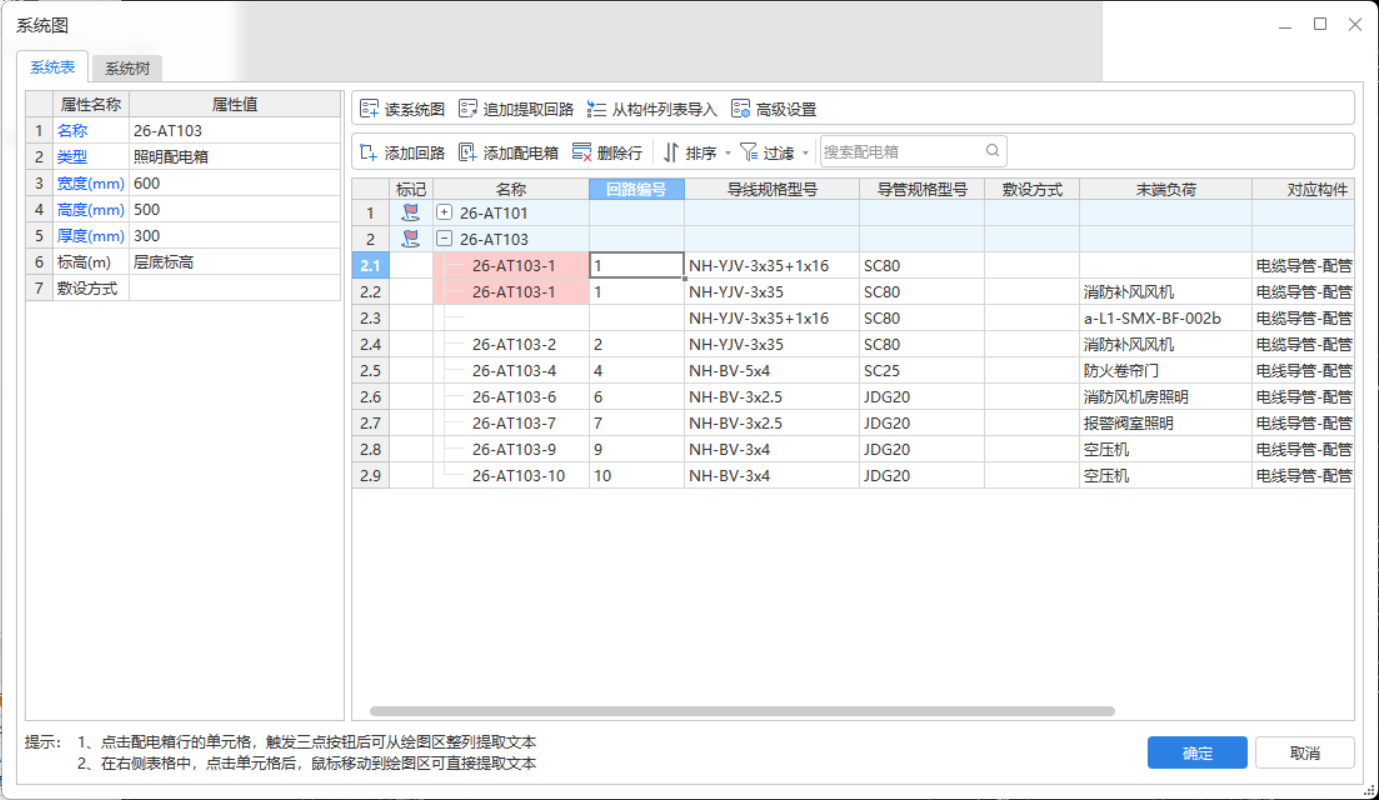Click the a-L1-SMX-BF-002b load cell

1165,318
